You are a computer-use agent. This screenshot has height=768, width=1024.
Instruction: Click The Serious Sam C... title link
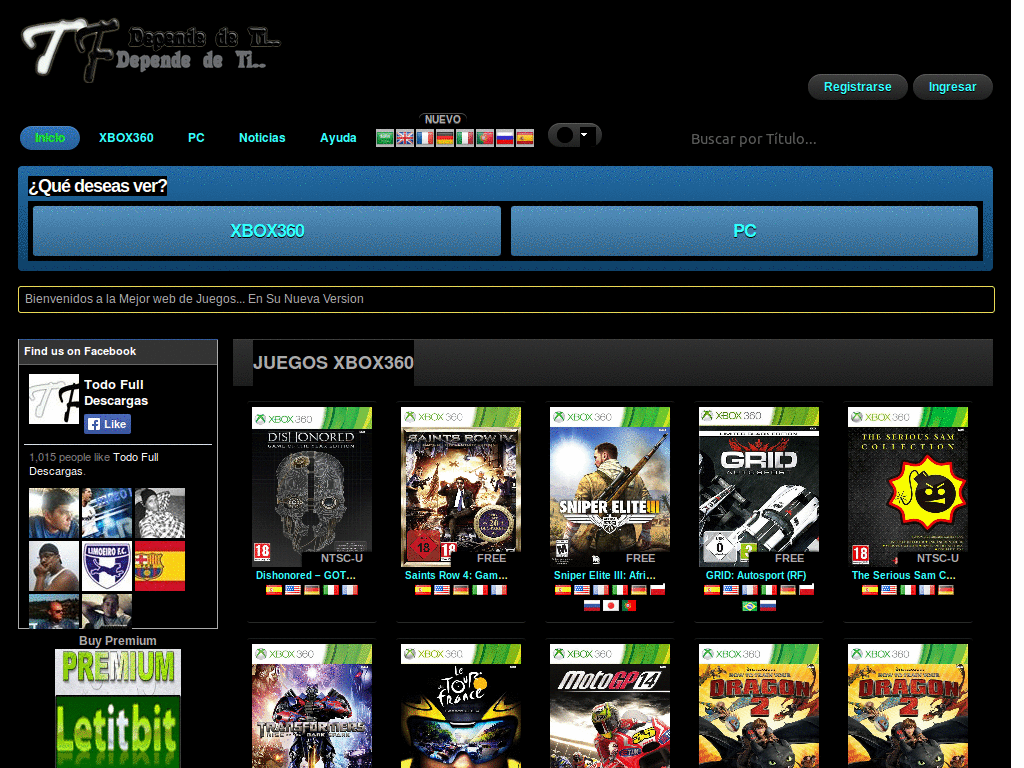click(x=903, y=575)
